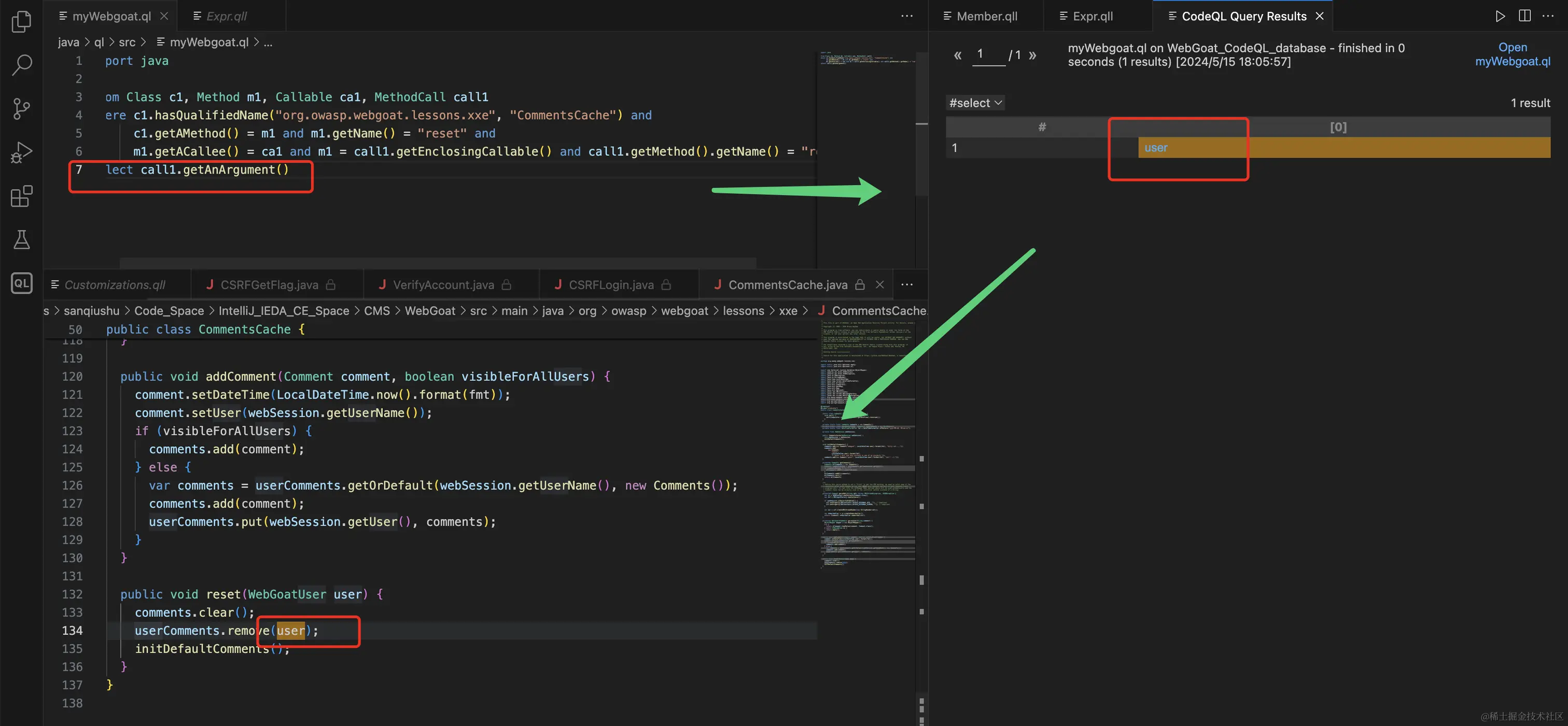
Task: Open more actions in results editor group
Action: [1548, 17]
